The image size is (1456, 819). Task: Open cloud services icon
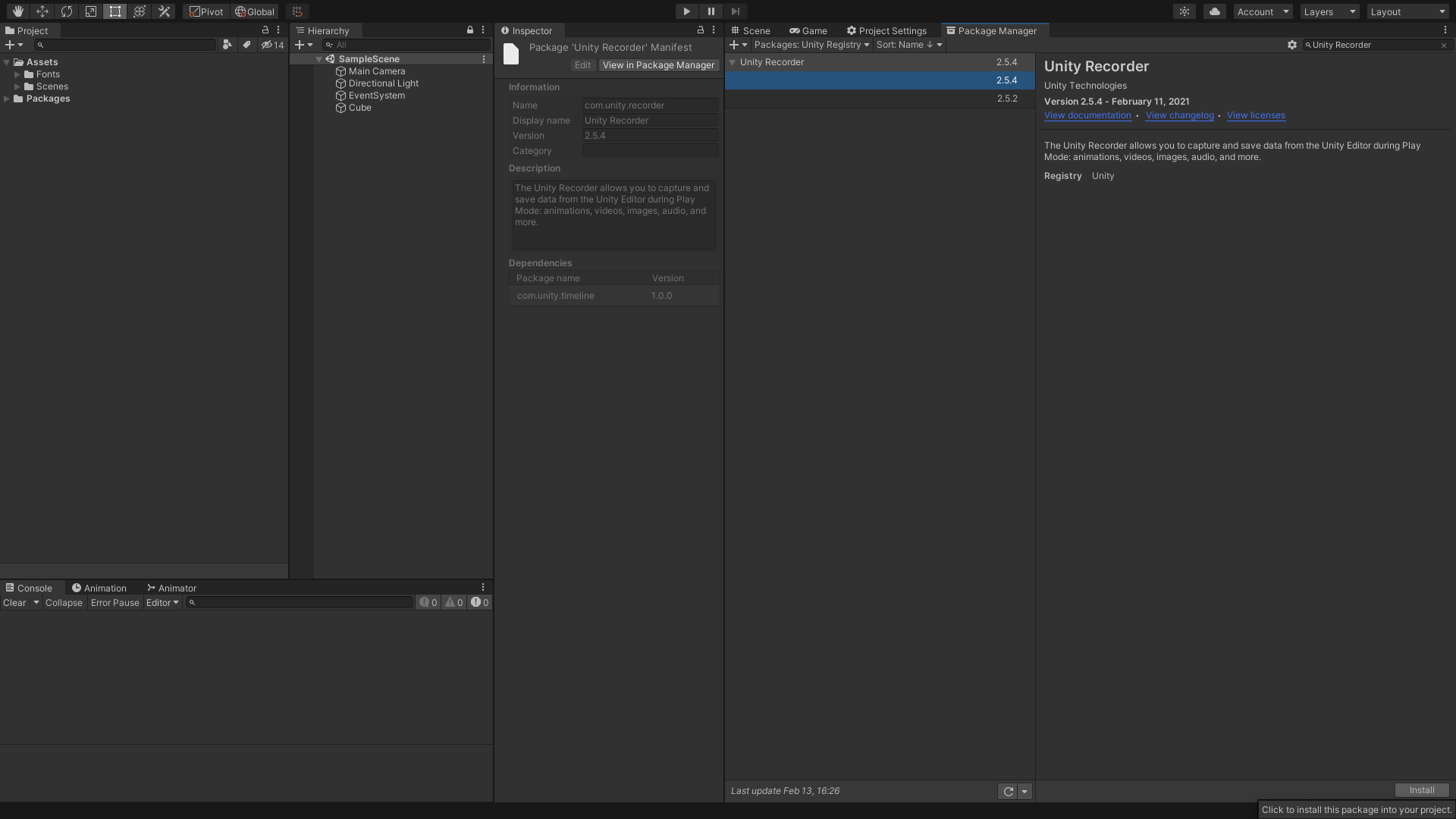pos(1215,11)
